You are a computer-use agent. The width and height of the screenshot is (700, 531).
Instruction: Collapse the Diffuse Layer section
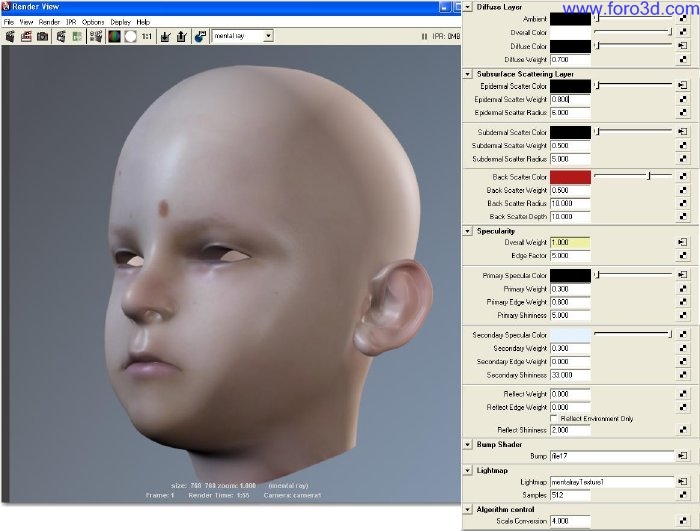467,7
